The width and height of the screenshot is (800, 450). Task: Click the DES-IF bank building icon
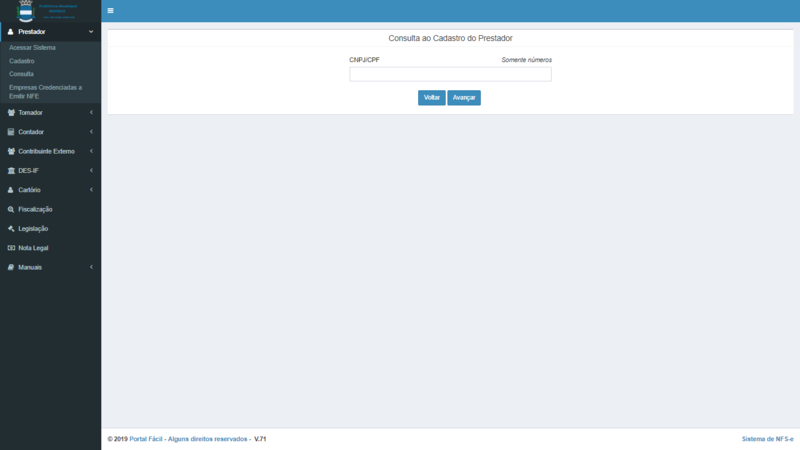point(11,171)
